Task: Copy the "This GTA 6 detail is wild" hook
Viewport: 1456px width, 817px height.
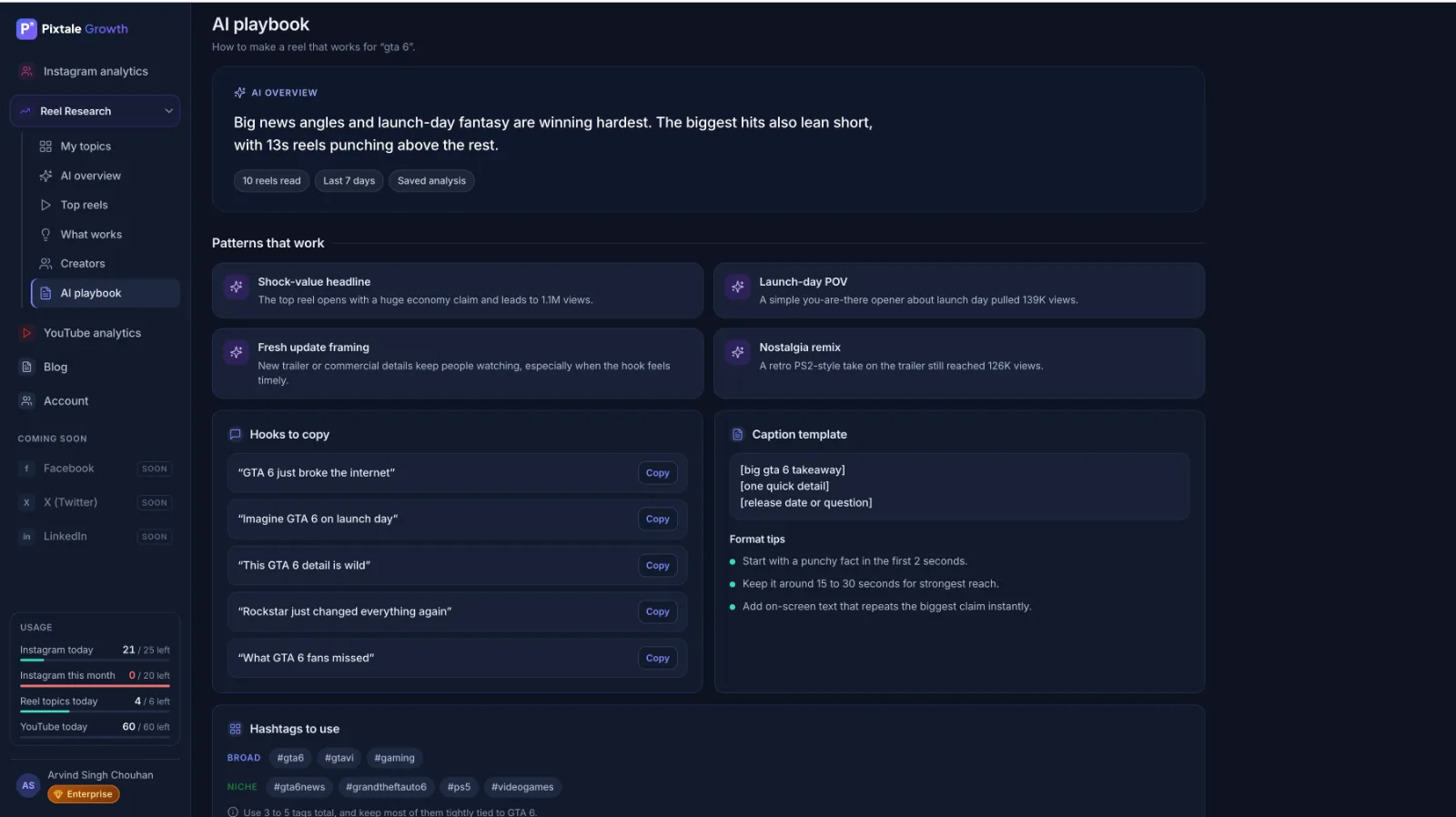Action: pos(657,566)
